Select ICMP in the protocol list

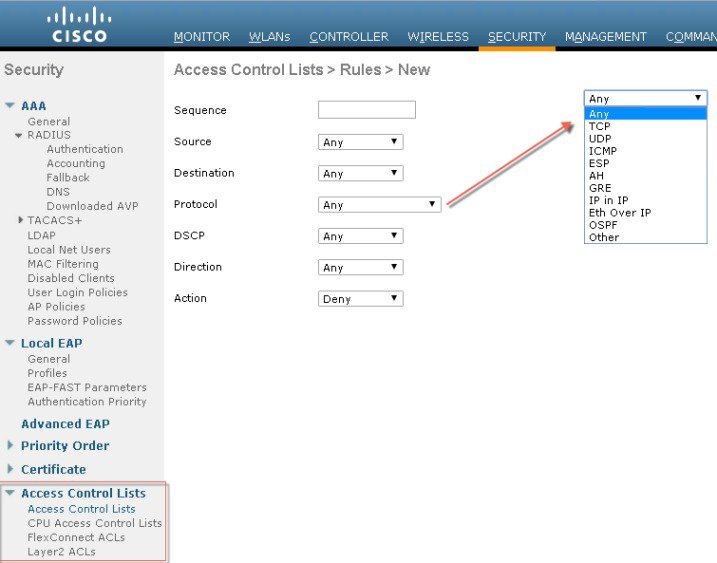pyautogui.click(x=645, y=151)
